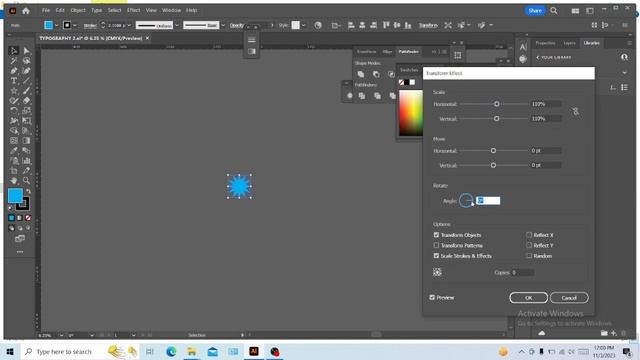This screenshot has width=640, height=360.
Task: Select the Column Graph tool
Action: 27,160
